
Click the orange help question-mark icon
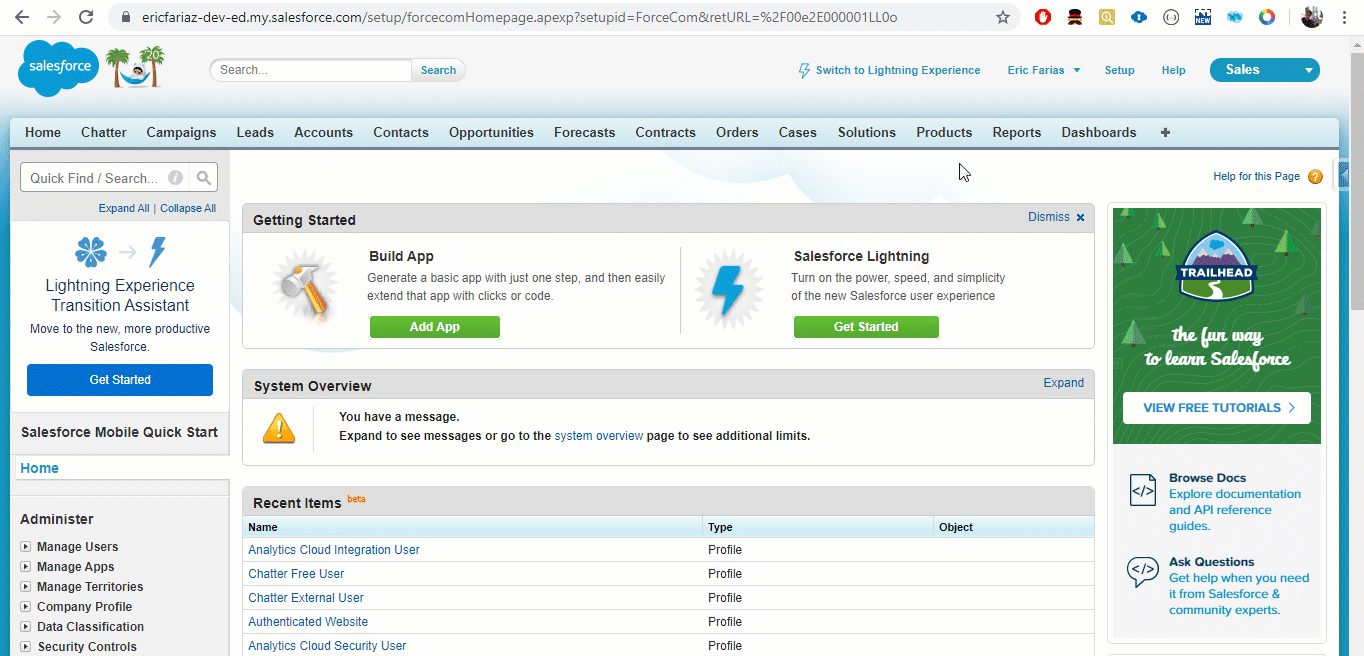tap(1315, 177)
